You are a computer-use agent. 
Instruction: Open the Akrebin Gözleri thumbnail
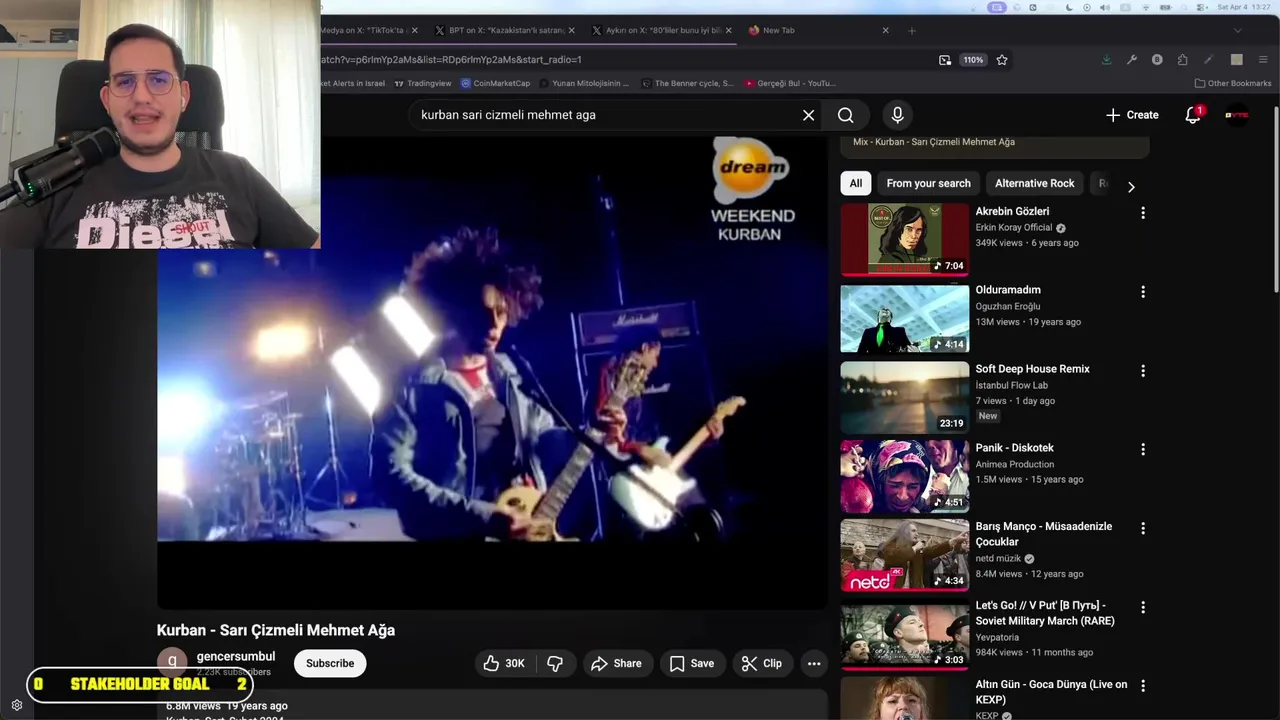[x=905, y=239]
